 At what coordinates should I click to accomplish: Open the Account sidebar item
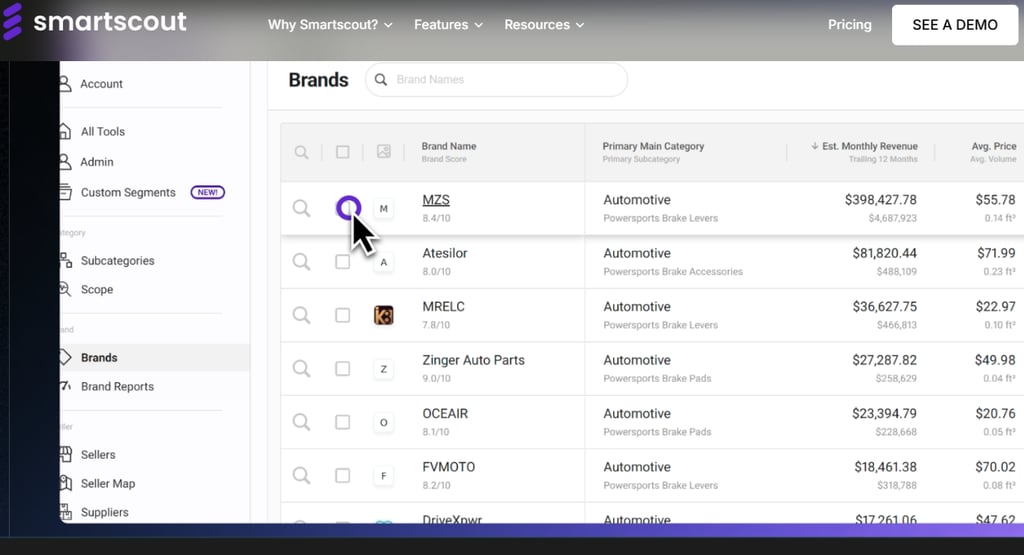coord(101,84)
